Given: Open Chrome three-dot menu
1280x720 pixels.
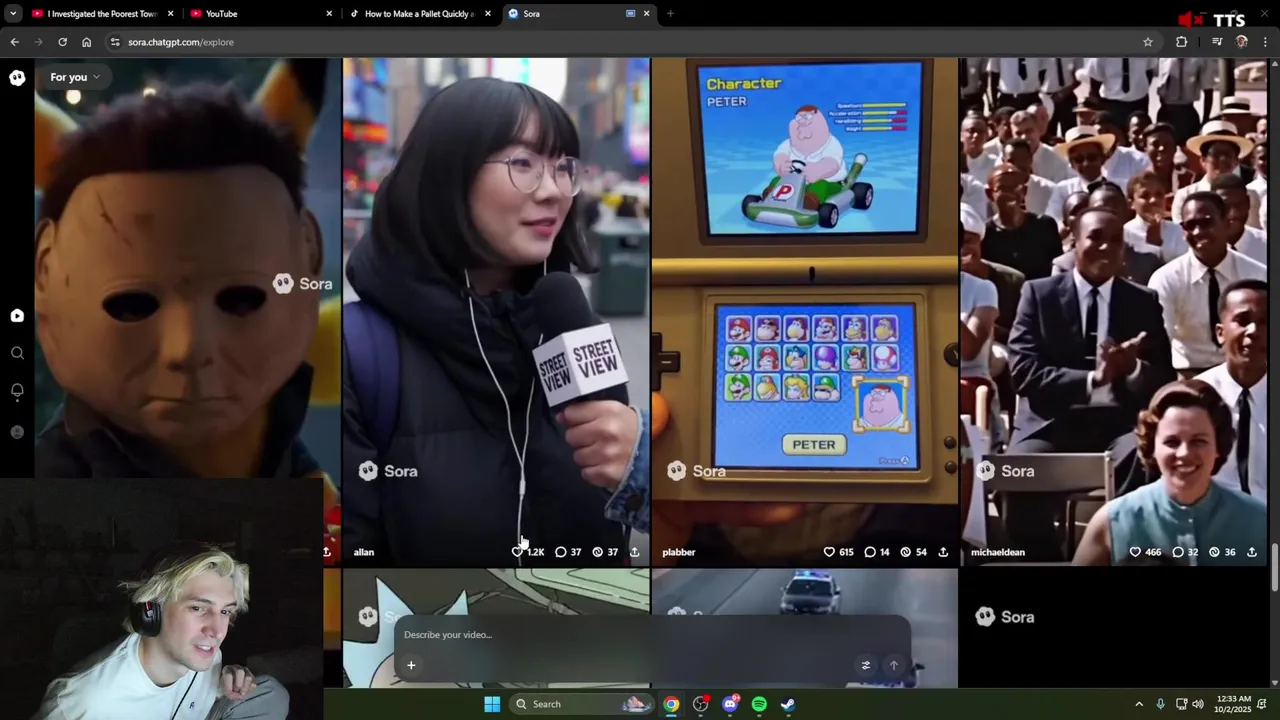Looking at the screenshot, I should click(1266, 42).
